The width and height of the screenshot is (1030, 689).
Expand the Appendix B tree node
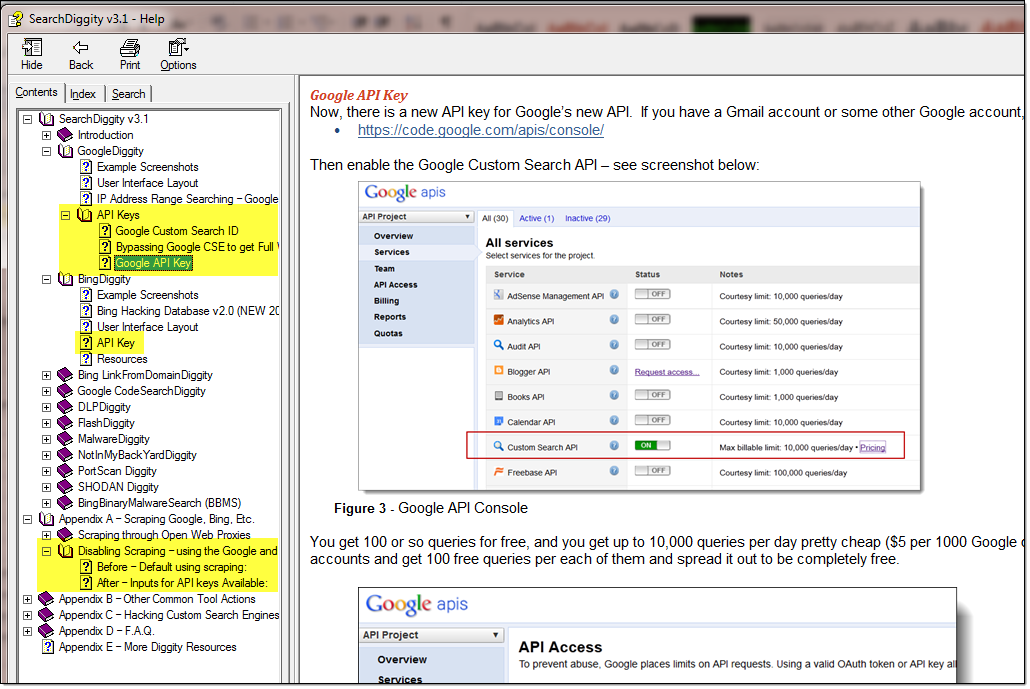click(x=28, y=600)
